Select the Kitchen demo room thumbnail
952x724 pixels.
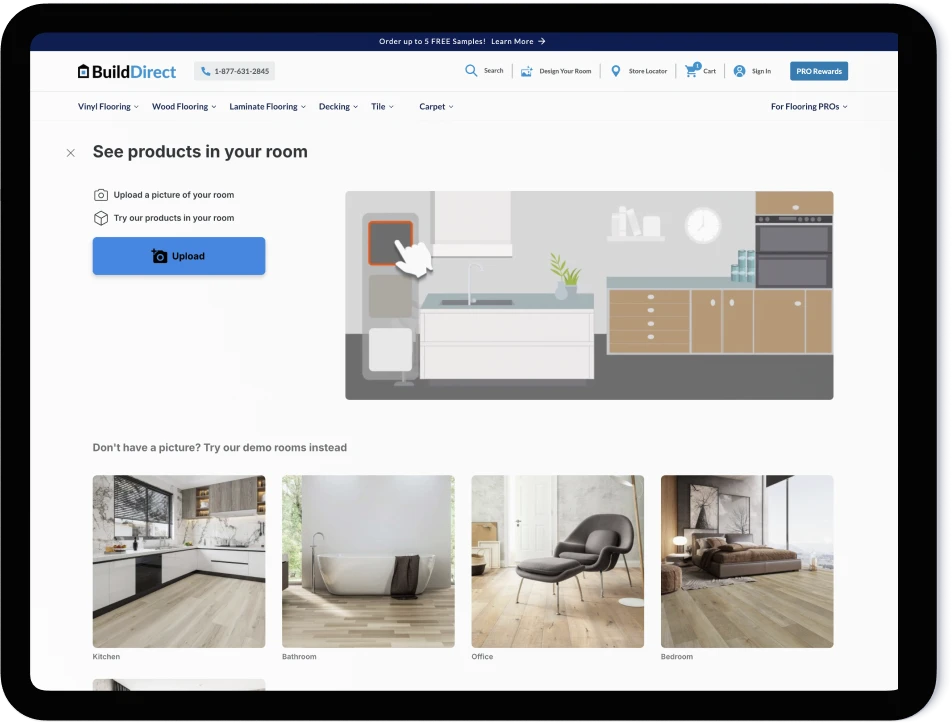tap(179, 561)
